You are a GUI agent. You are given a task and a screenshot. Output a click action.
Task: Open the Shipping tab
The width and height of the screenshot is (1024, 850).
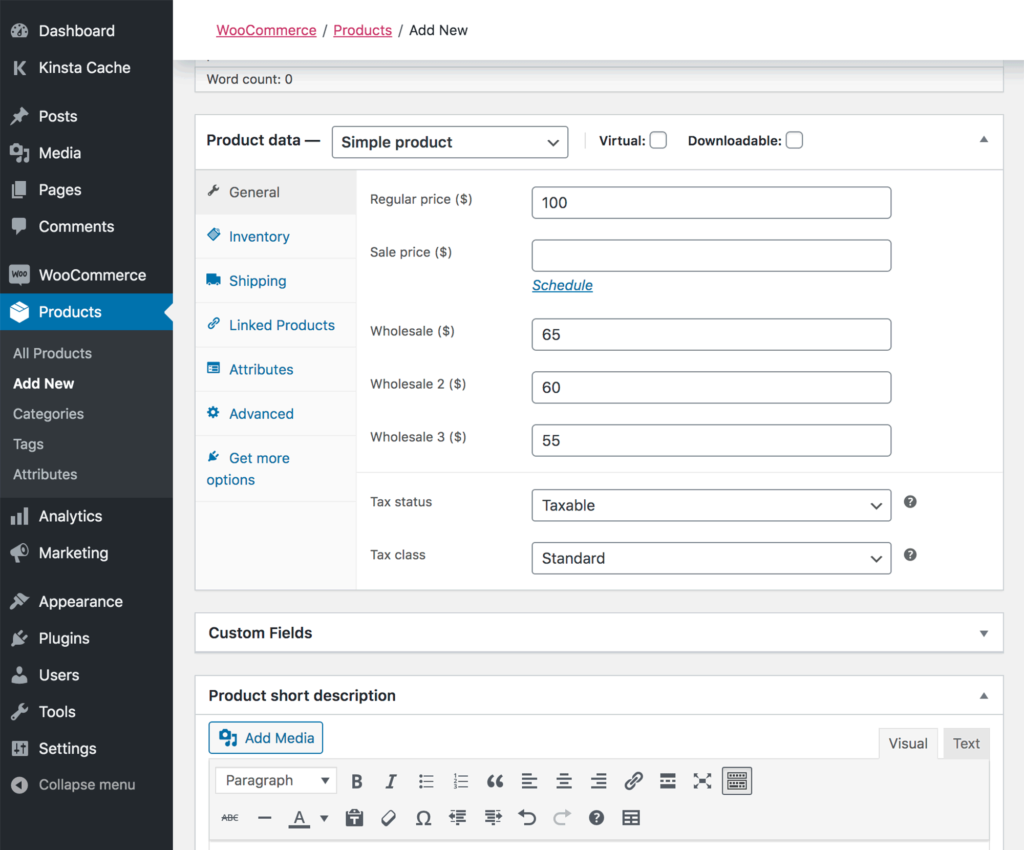pos(276,281)
